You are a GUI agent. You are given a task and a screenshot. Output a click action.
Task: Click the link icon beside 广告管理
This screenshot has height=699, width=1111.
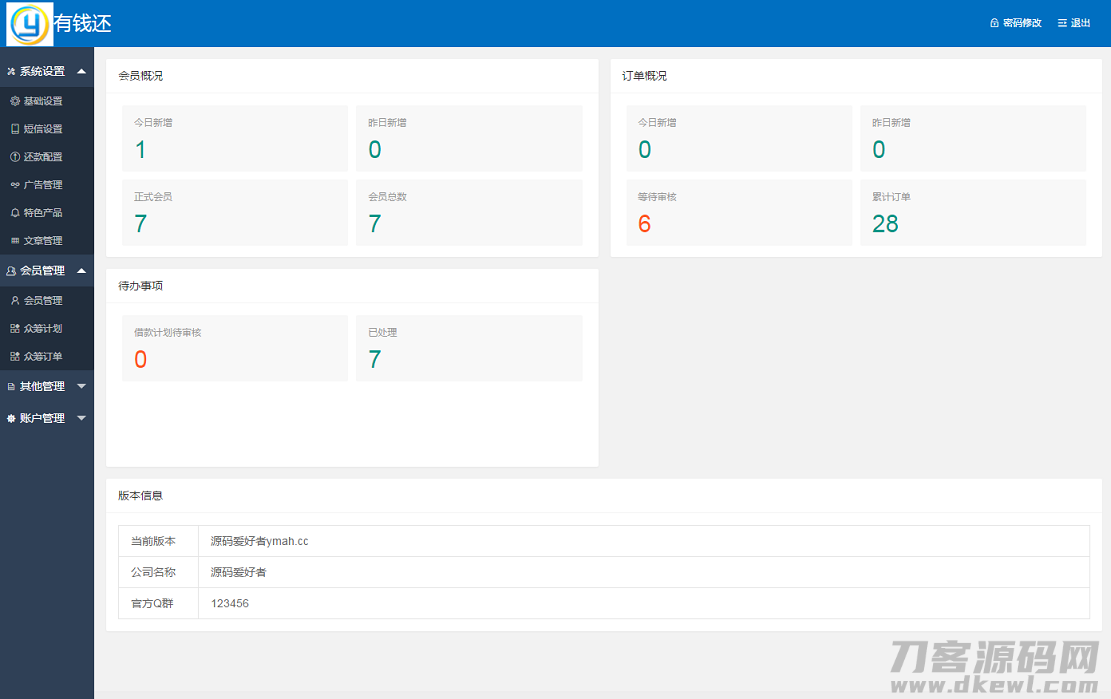click(15, 185)
